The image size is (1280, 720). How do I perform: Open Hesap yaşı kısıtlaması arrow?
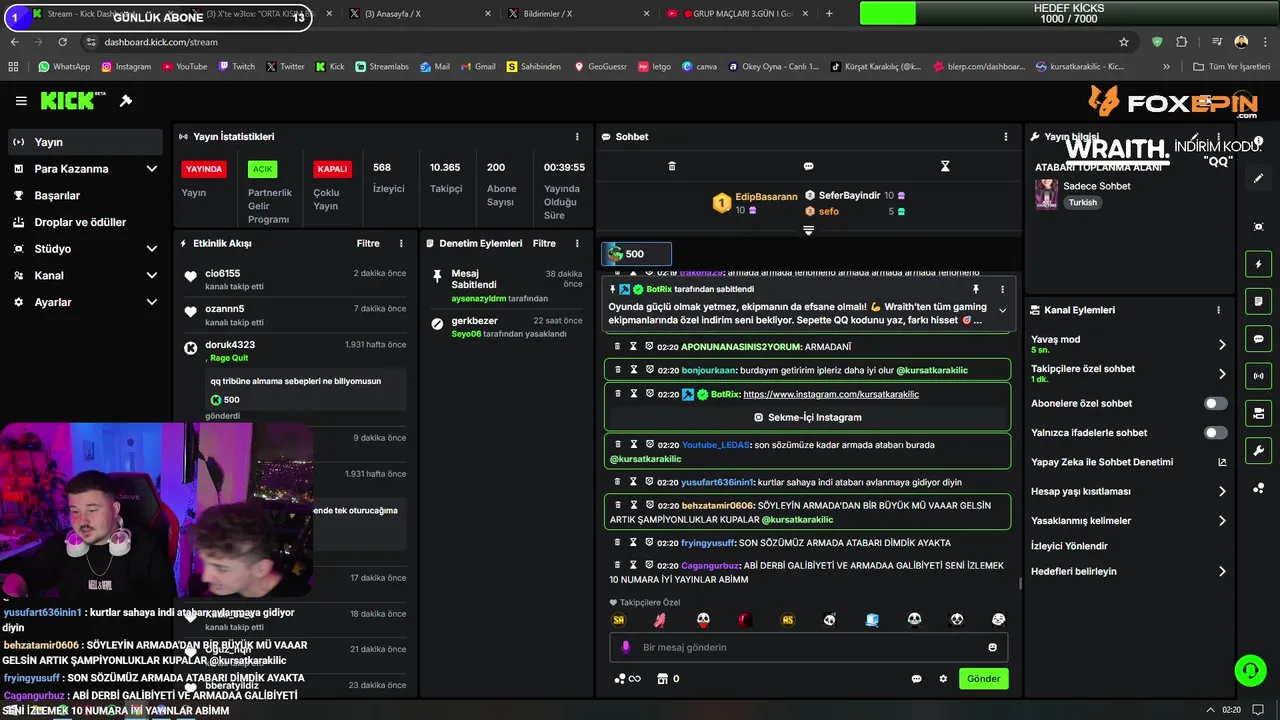click(x=1222, y=492)
